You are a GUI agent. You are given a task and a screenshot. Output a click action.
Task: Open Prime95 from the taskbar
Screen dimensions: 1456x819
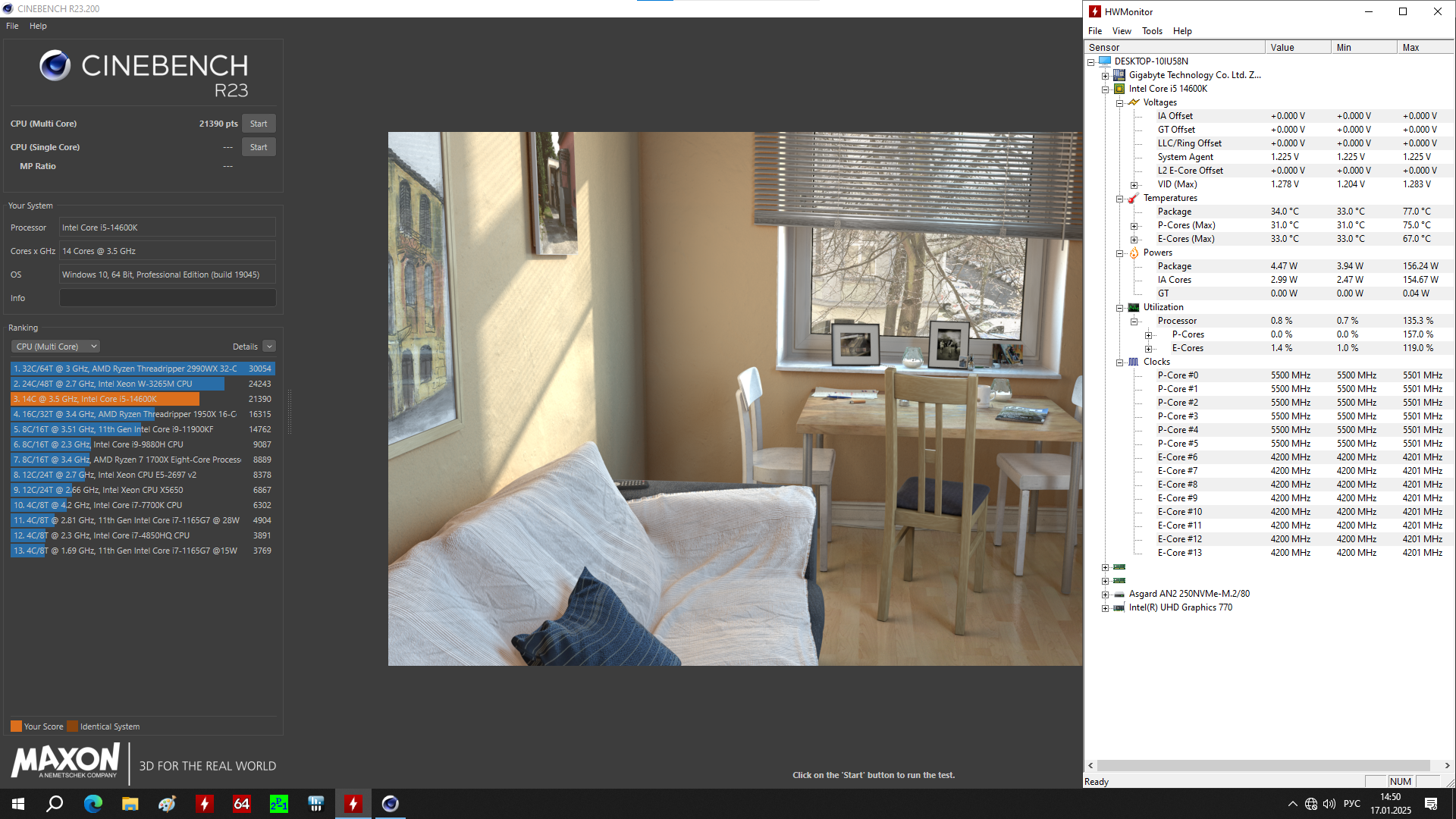(x=278, y=804)
